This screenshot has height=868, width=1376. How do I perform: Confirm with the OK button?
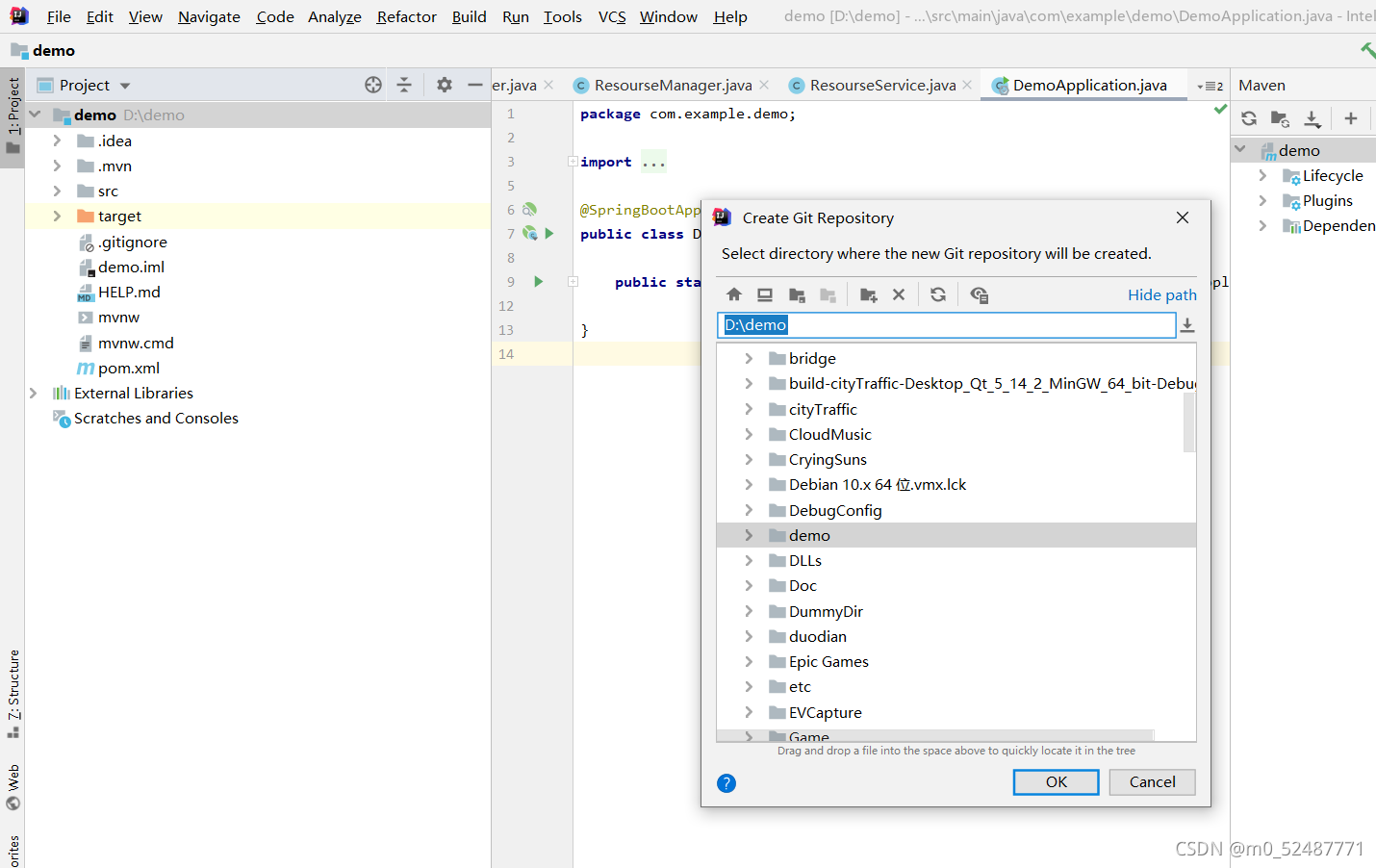tap(1056, 782)
